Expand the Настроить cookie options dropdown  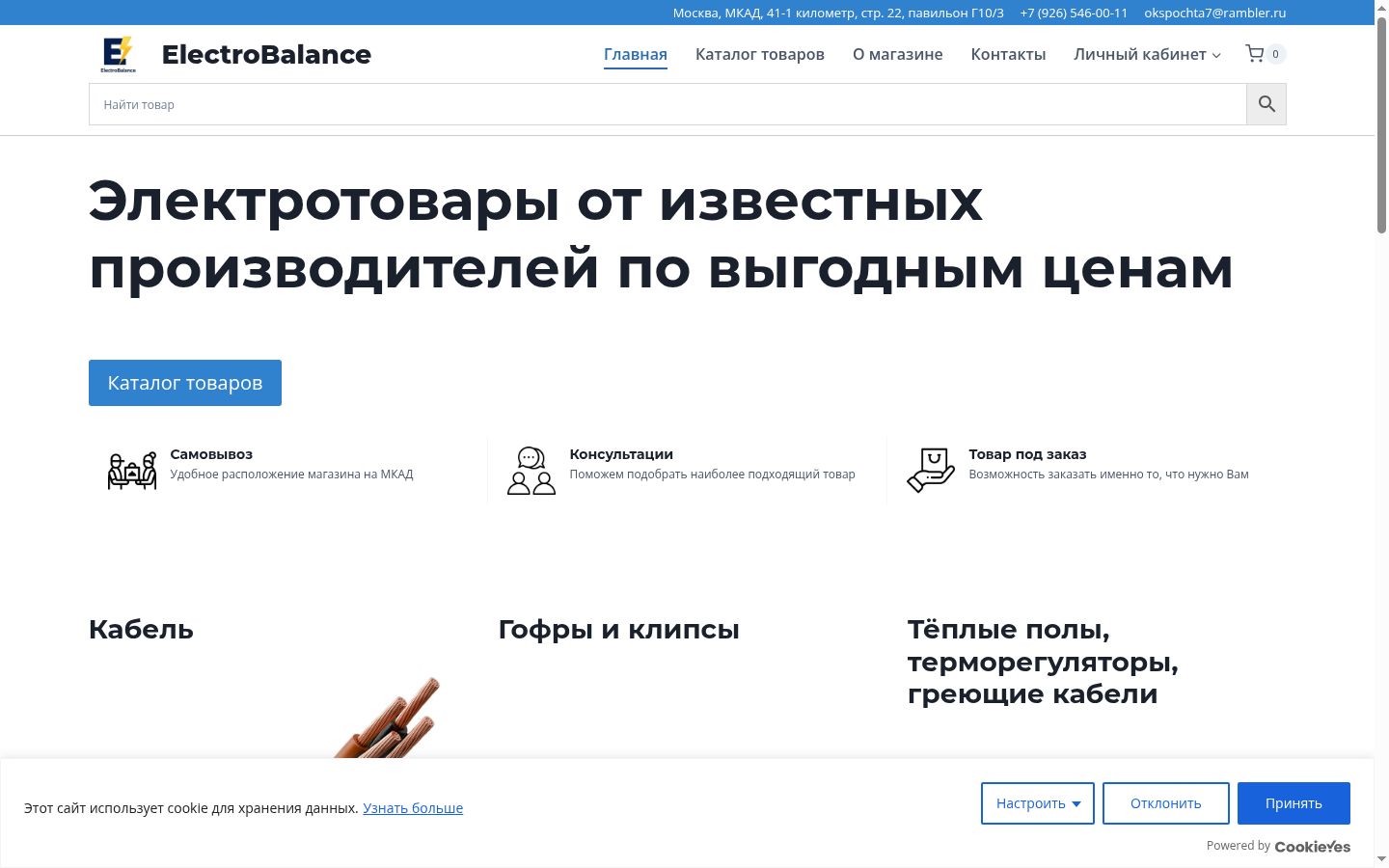(1038, 803)
